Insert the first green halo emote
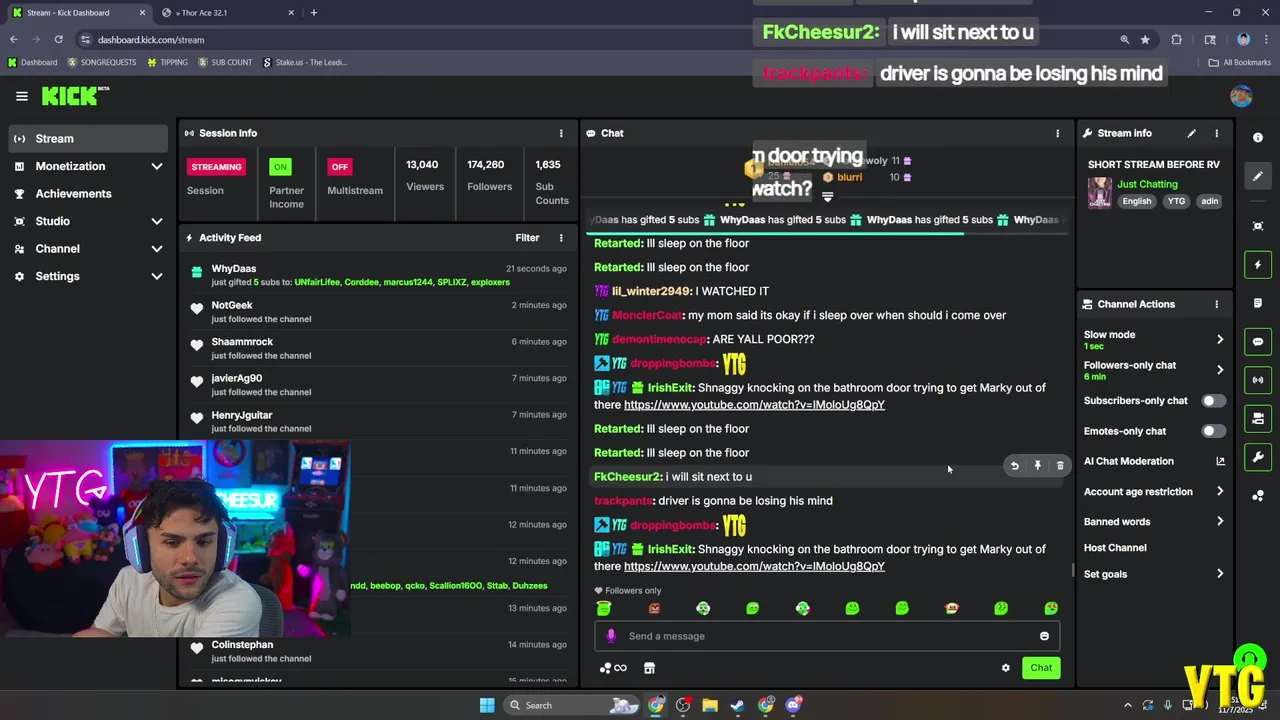1280x720 pixels. [604, 608]
